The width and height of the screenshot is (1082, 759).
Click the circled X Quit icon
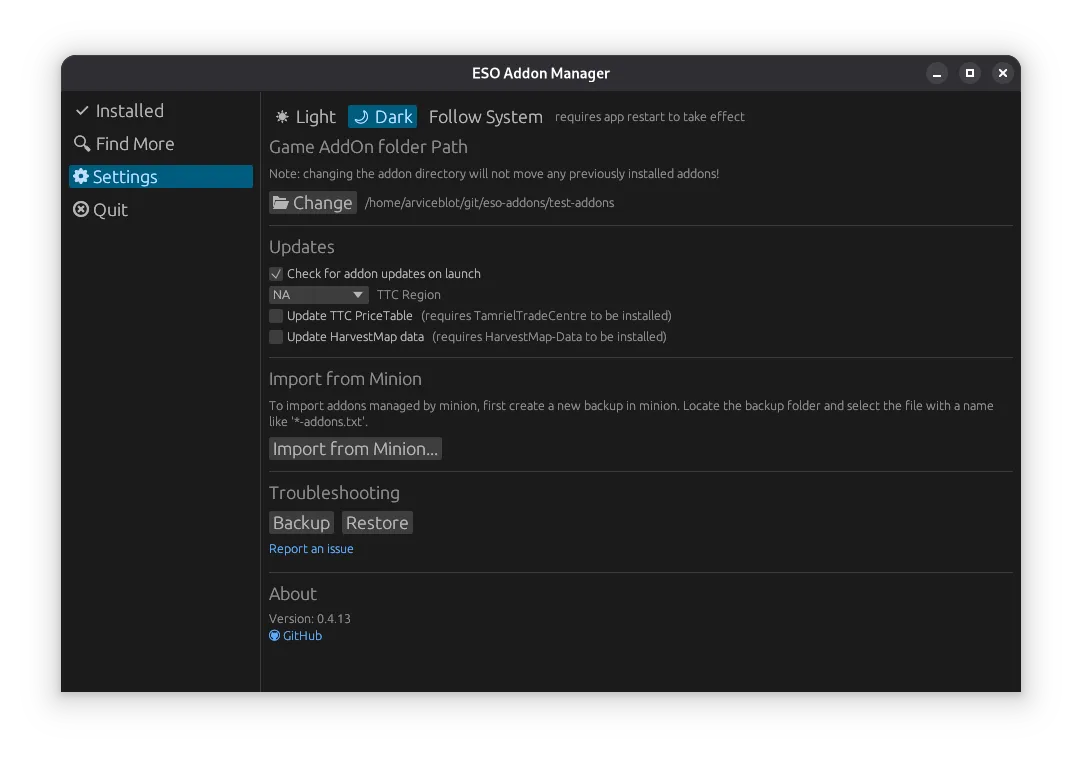coord(81,210)
